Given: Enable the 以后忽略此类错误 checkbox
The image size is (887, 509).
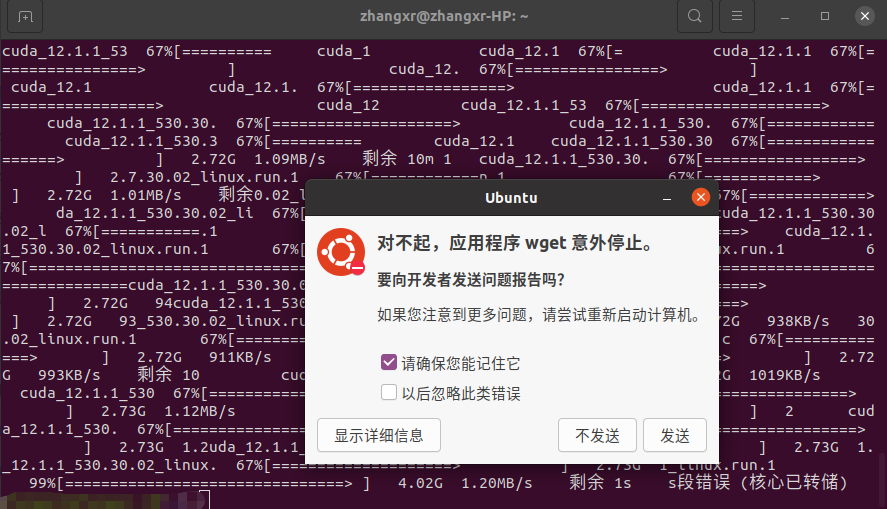Looking at the screenshot, I should click(x=389, y=392).
